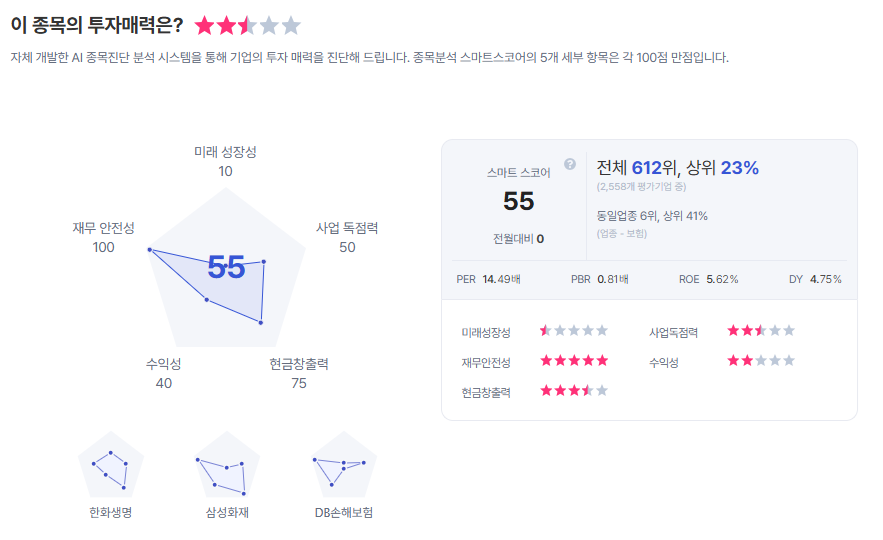The height and width of the screenshot is (540, 883).
Task: Click the 미래성장성 star rating row
Action: pos(574,331)
